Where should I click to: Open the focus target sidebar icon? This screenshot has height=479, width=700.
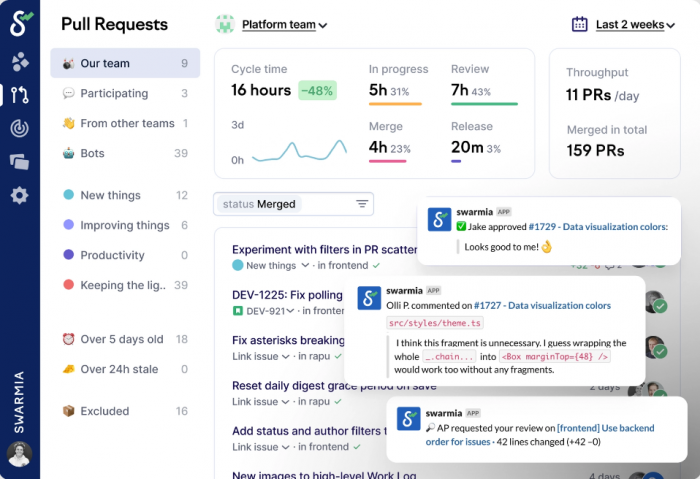(20, 128)
